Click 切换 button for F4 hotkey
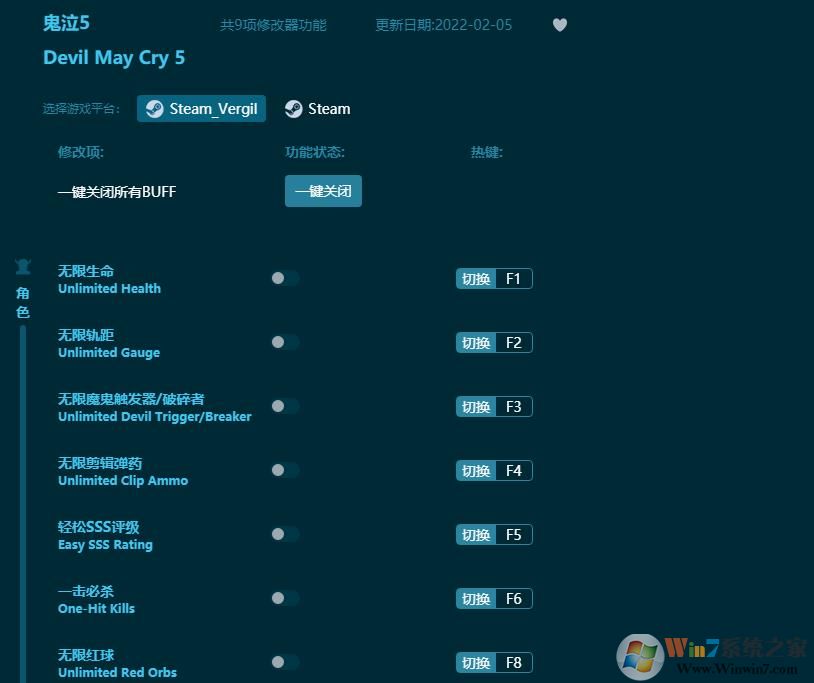Viewport: 814px width, 683px height. tap(476, 471)
